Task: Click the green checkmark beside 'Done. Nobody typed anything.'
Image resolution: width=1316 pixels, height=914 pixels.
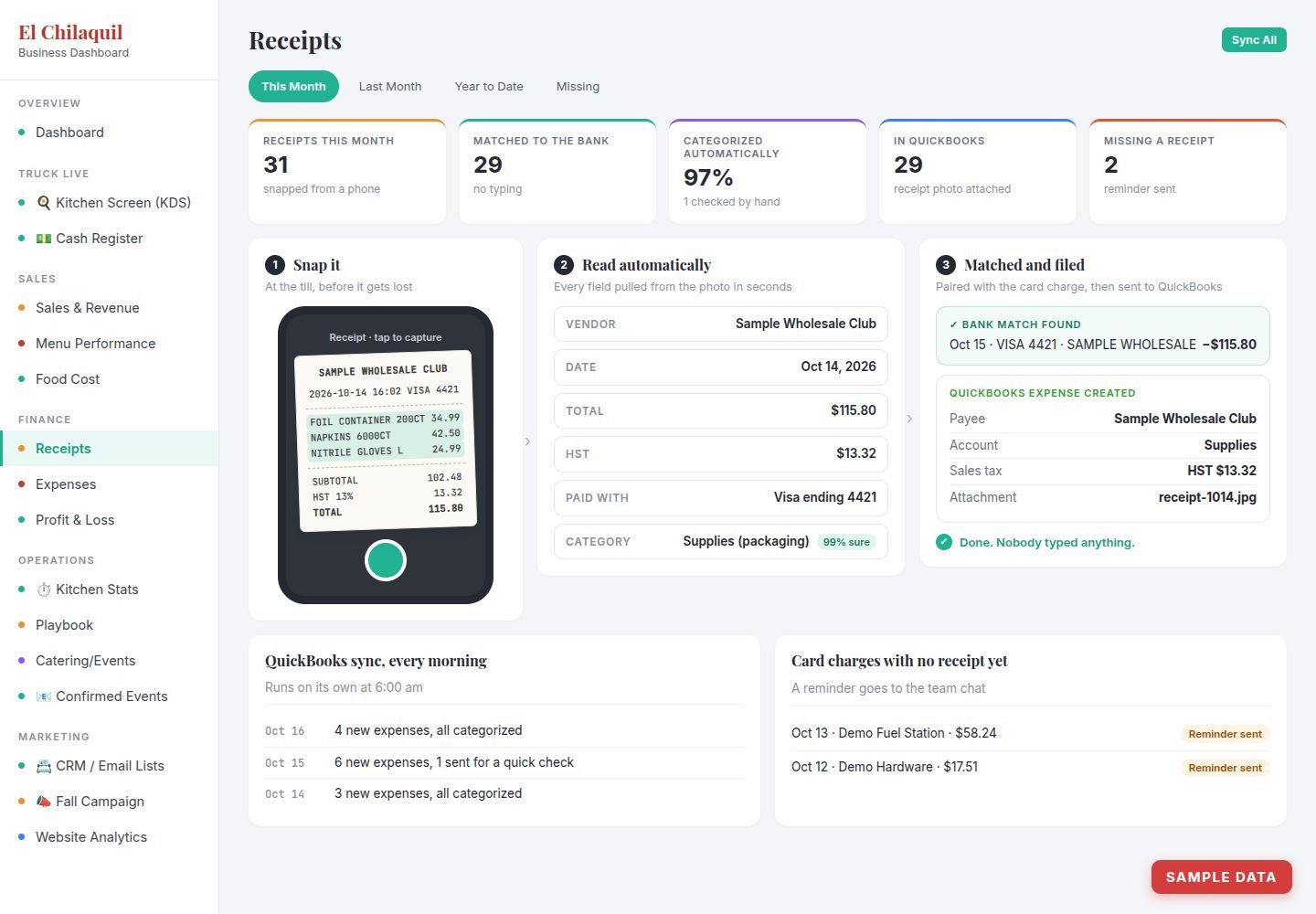Action: tap(944, 542)
